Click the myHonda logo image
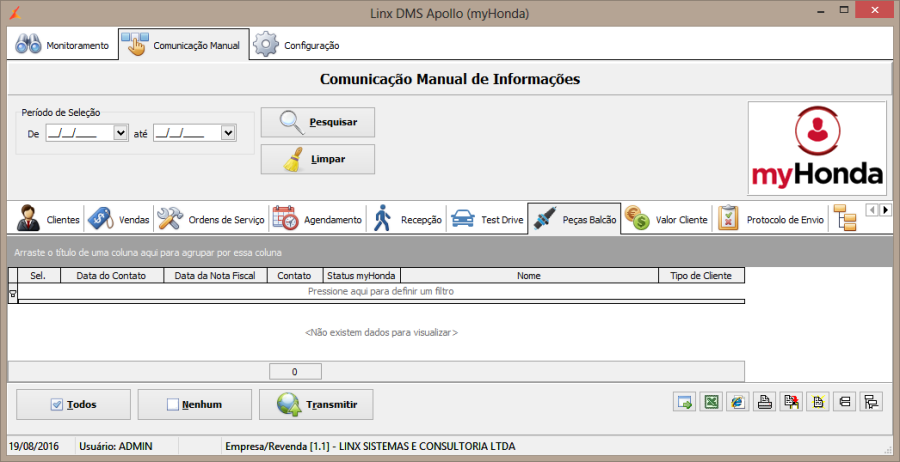Screen dimensions: 900x462 click(817, 148)
